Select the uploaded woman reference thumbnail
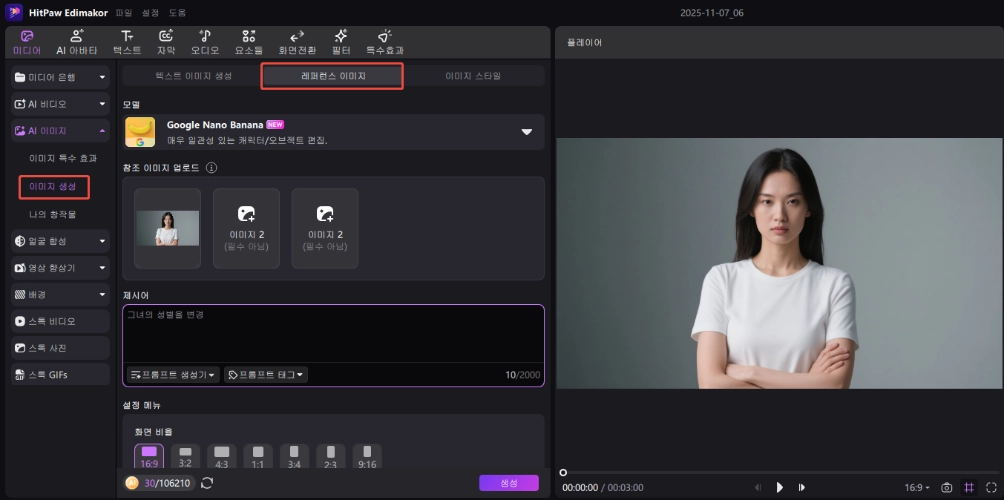The image size is (1004, 500). click(x=168, y=229)
